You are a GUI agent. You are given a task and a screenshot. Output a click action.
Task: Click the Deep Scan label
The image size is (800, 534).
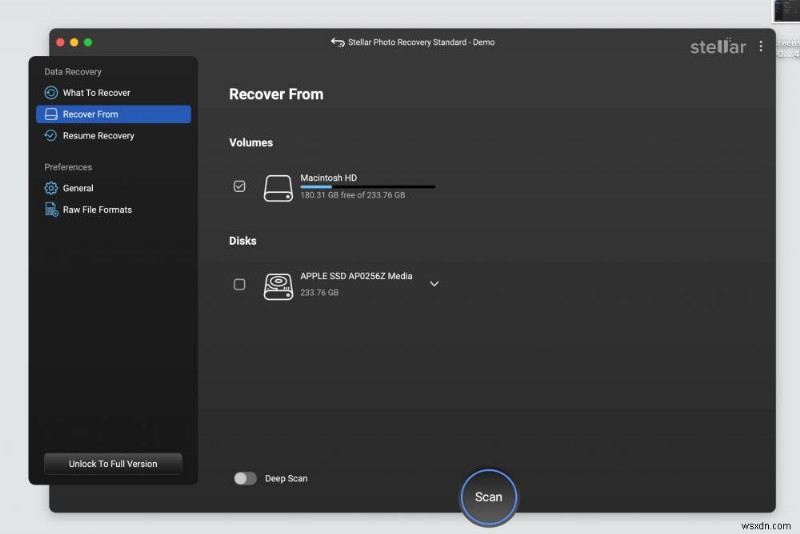tap(286, 478)
